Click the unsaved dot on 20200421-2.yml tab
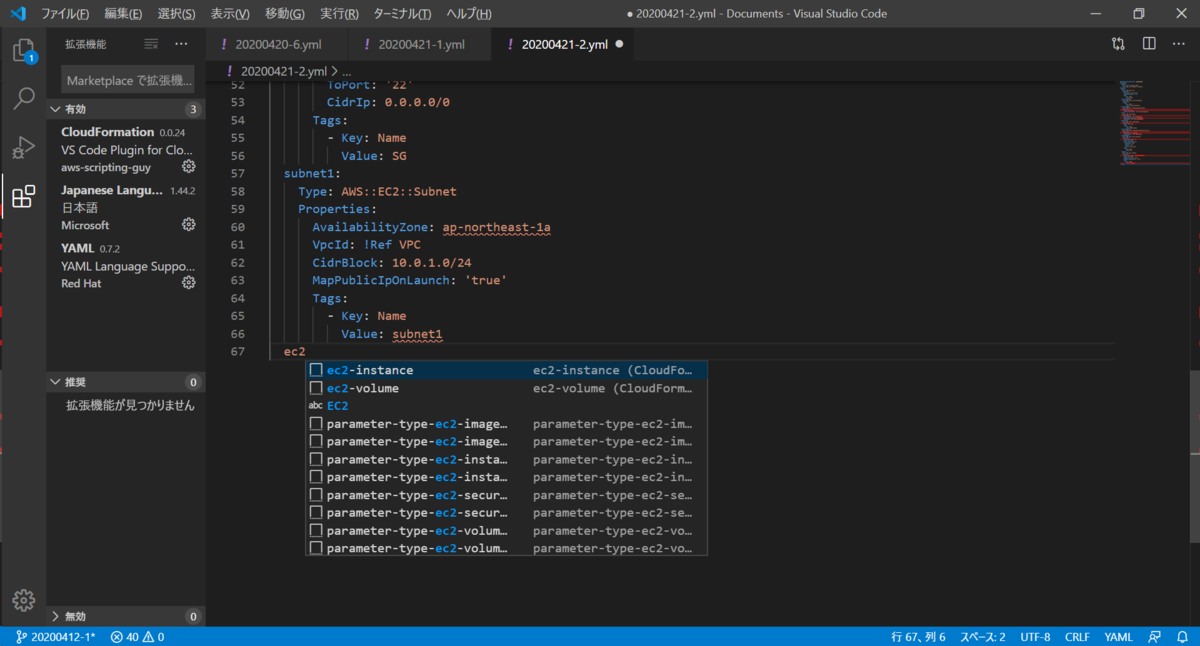1200x646 pixels. pyautogui.click(x=619, y=44)
